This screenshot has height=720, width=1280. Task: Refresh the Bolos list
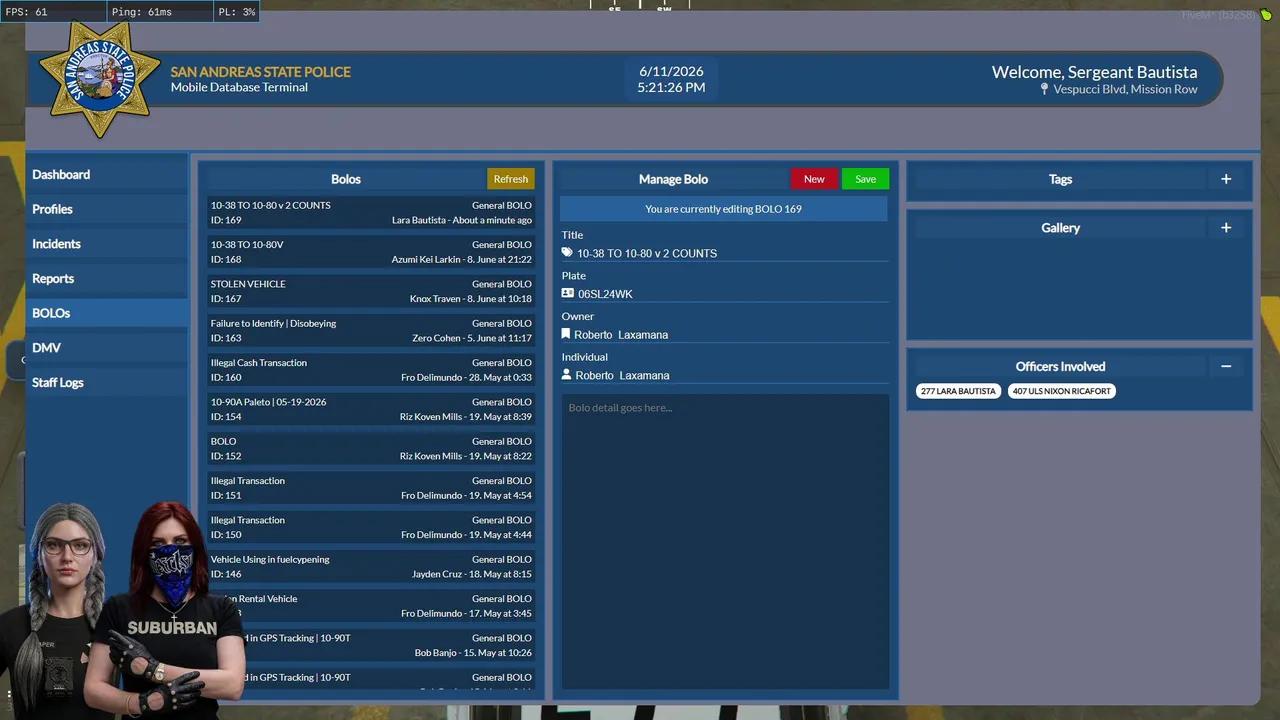511,179
